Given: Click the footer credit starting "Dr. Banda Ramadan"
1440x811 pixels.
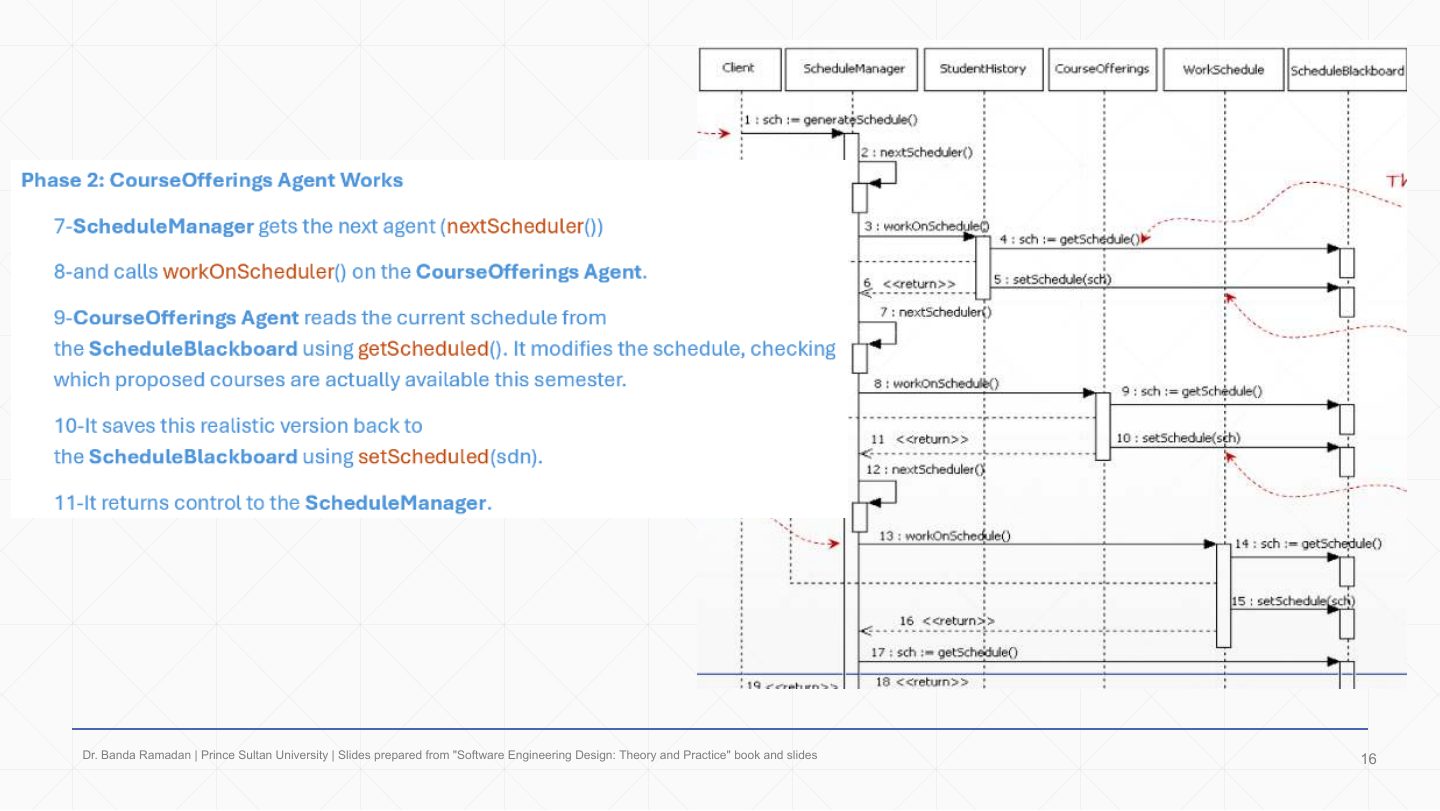Looking at the screenshot, I should click(449, 755).
